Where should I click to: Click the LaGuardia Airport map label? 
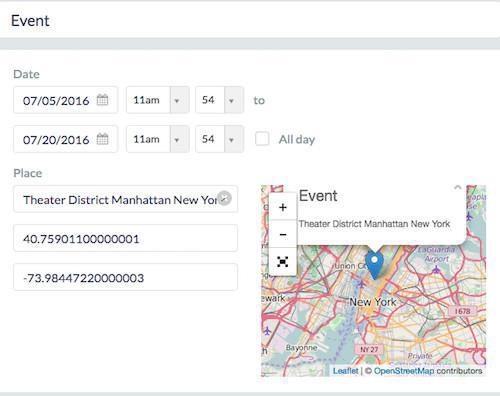pyautogui.click(x=436, y=254)
